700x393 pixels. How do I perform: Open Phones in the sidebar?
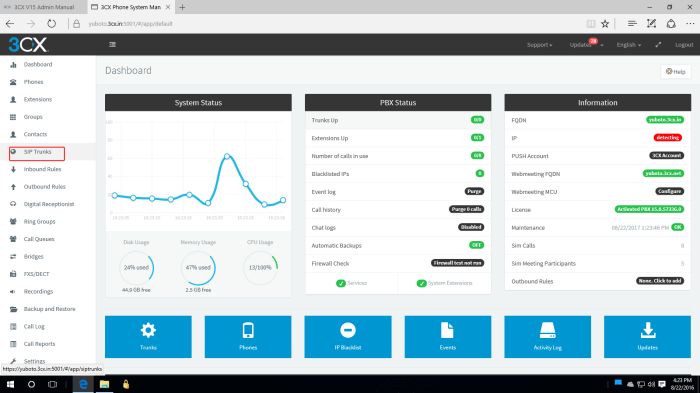(x=33, y=82)
